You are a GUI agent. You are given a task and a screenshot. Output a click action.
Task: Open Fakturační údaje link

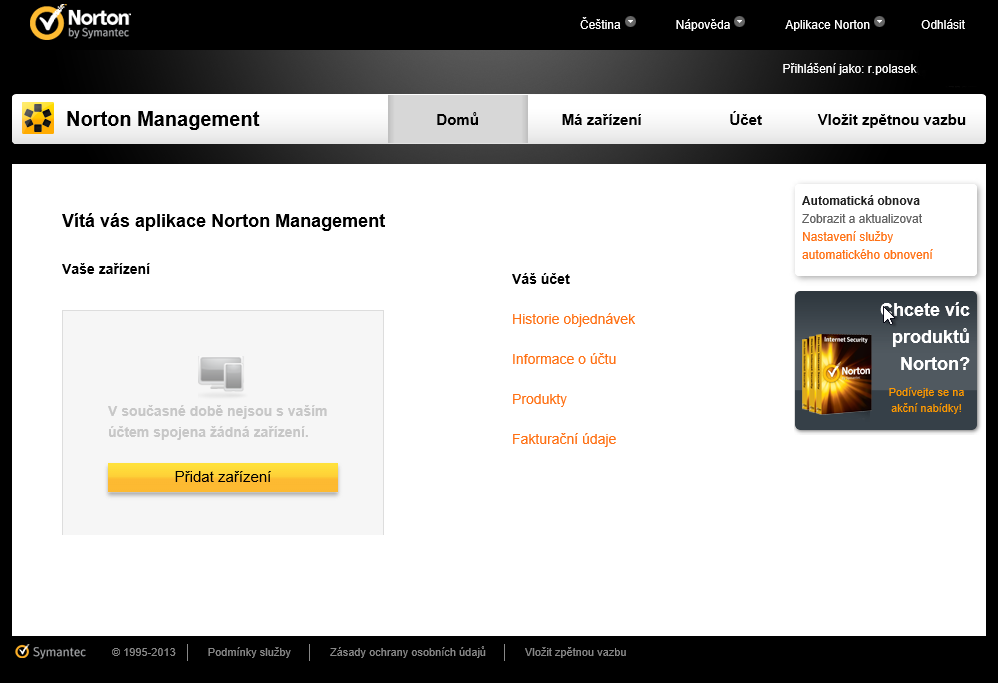pos(564,439)
